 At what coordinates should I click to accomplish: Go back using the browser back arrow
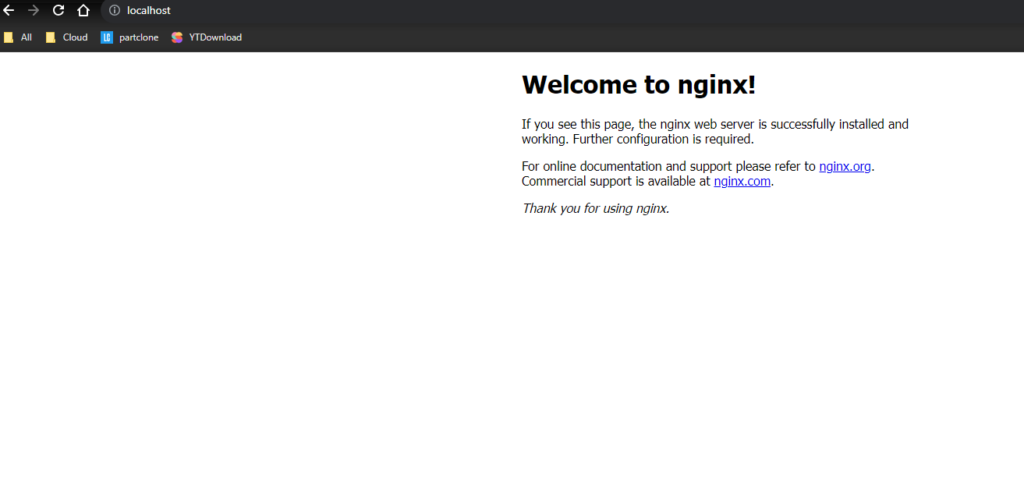(8, 10)
